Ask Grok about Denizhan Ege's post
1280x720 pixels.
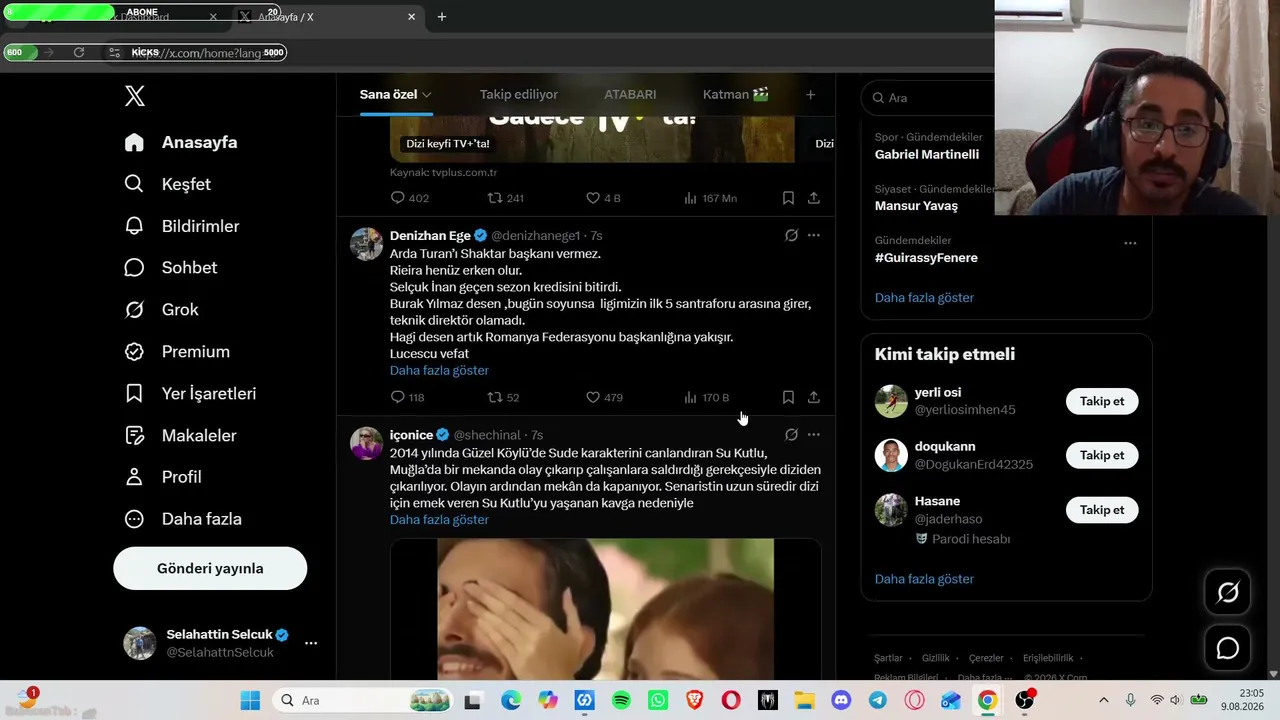coord(791,236)
